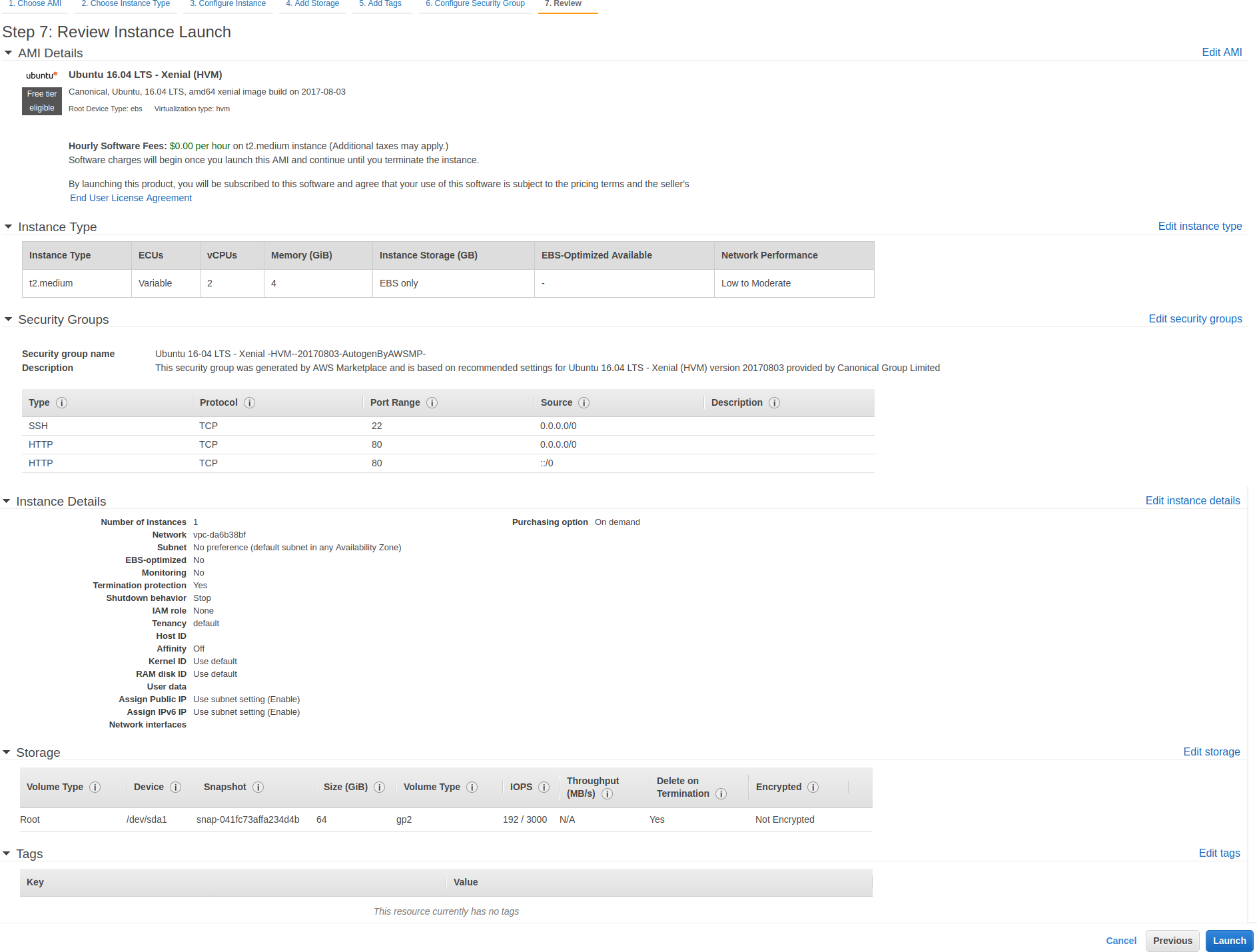Click the Edit instance type link
Image resolution: width=1257 pixels, height=952 pixels.
pos(1200,227)
